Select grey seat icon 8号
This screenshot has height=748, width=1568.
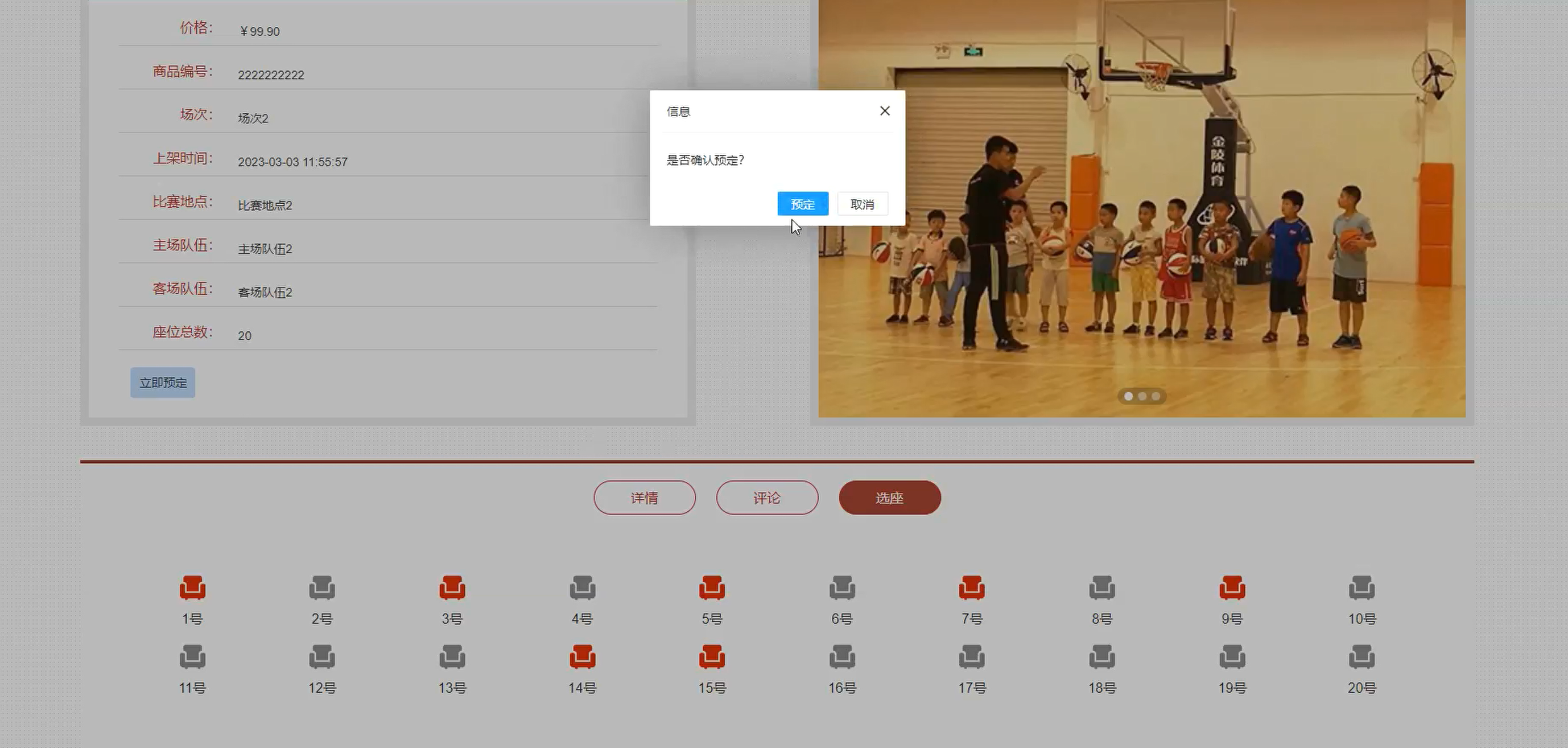click(1103, 588)
